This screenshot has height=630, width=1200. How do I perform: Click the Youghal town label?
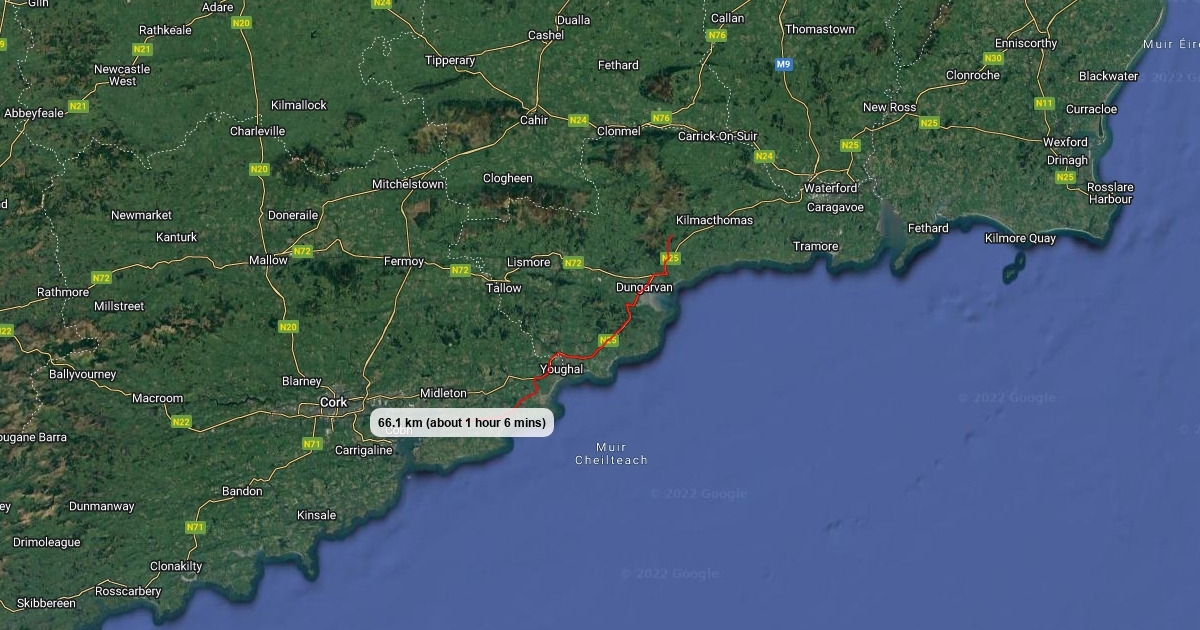(x=561, y=369)
